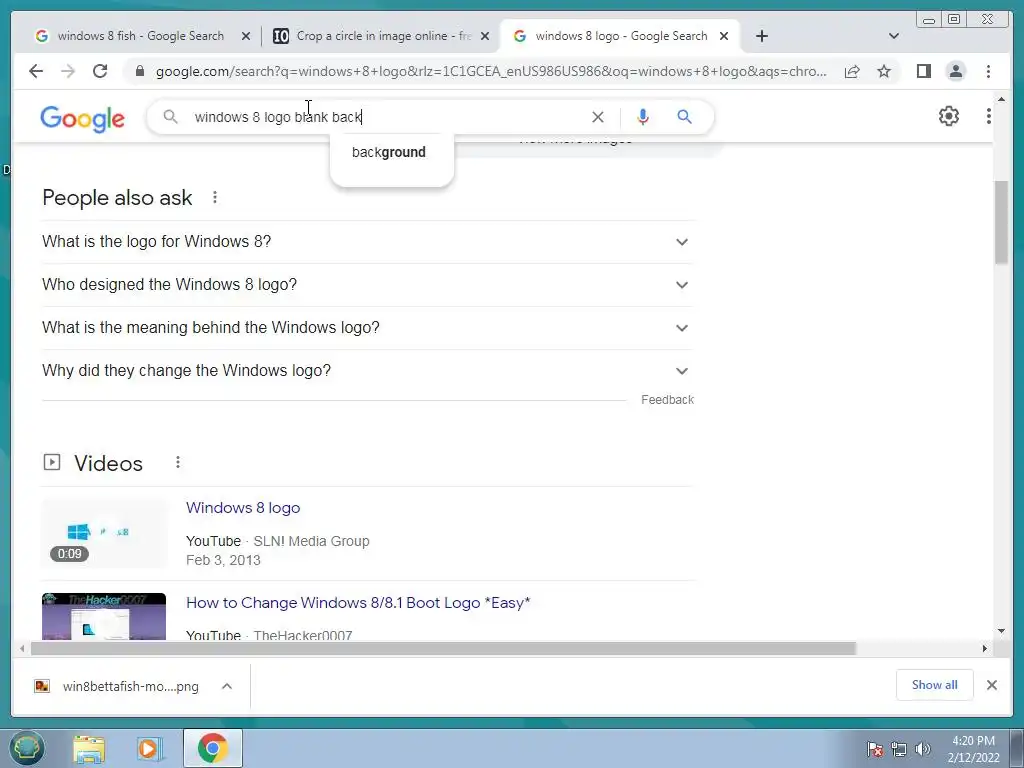Clear the Google search box text

pyautogui.click(x=598, y=117)
